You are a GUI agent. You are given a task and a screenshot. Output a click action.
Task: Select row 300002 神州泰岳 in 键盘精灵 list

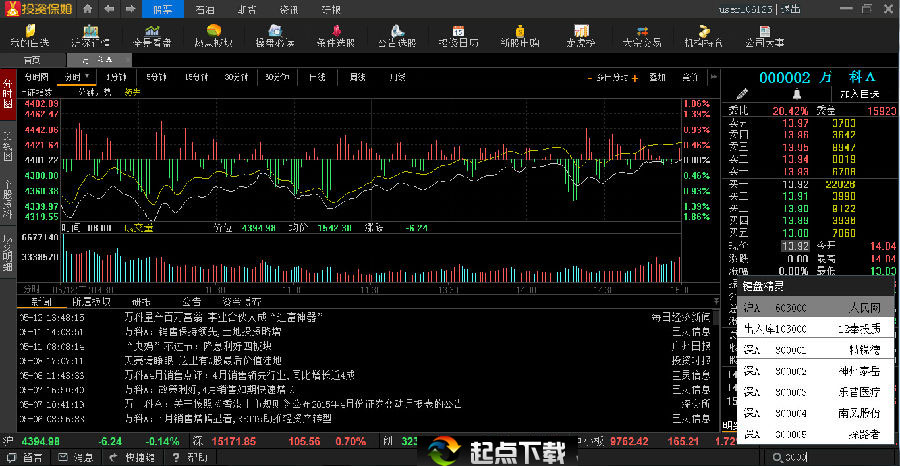point(816,371)
